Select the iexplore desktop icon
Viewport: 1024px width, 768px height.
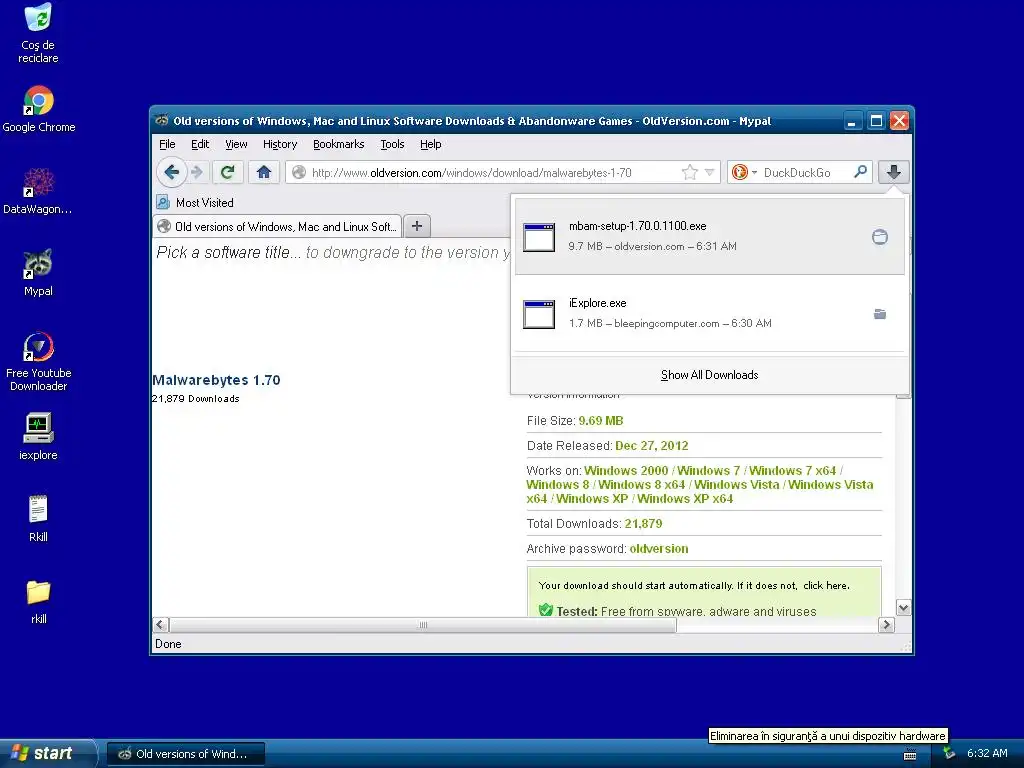point(38,437)
